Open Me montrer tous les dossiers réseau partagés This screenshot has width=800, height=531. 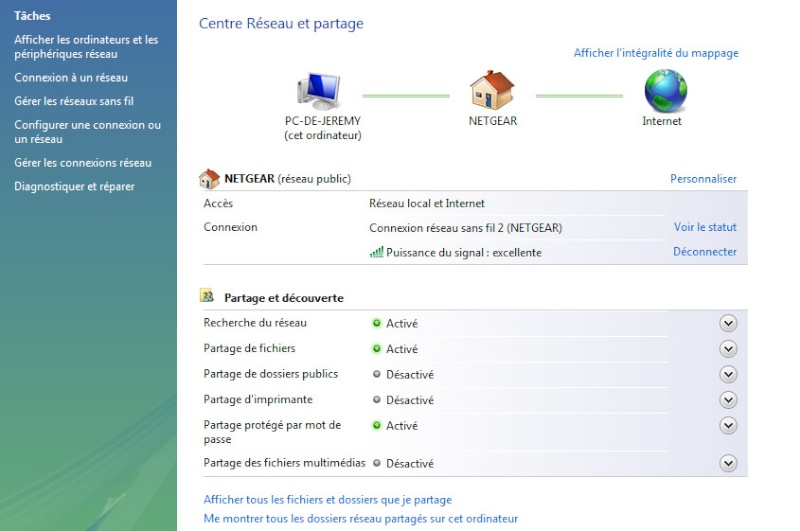coord(361,518)
